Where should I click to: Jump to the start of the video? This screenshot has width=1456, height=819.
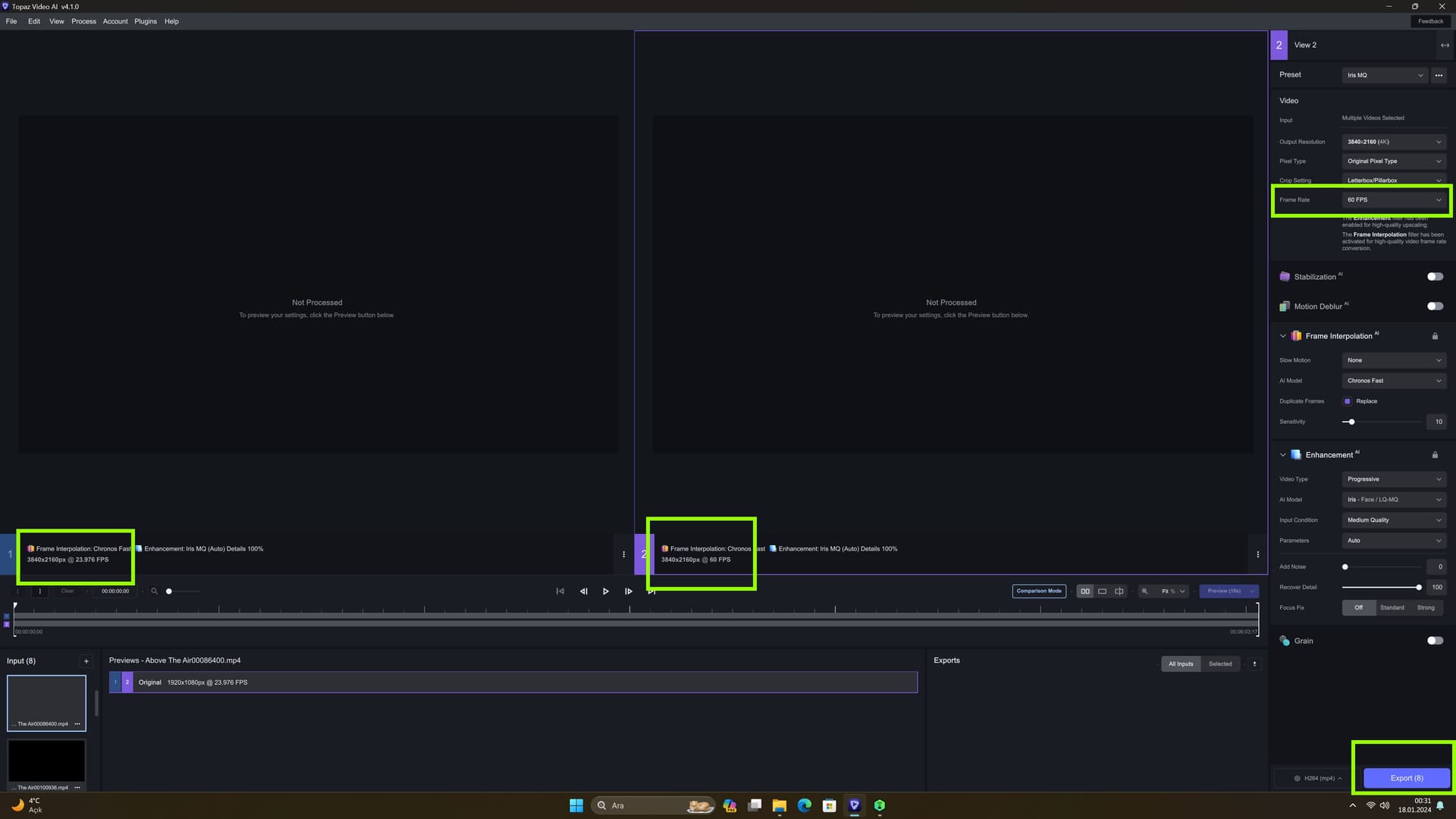click(x=560, y=591)
